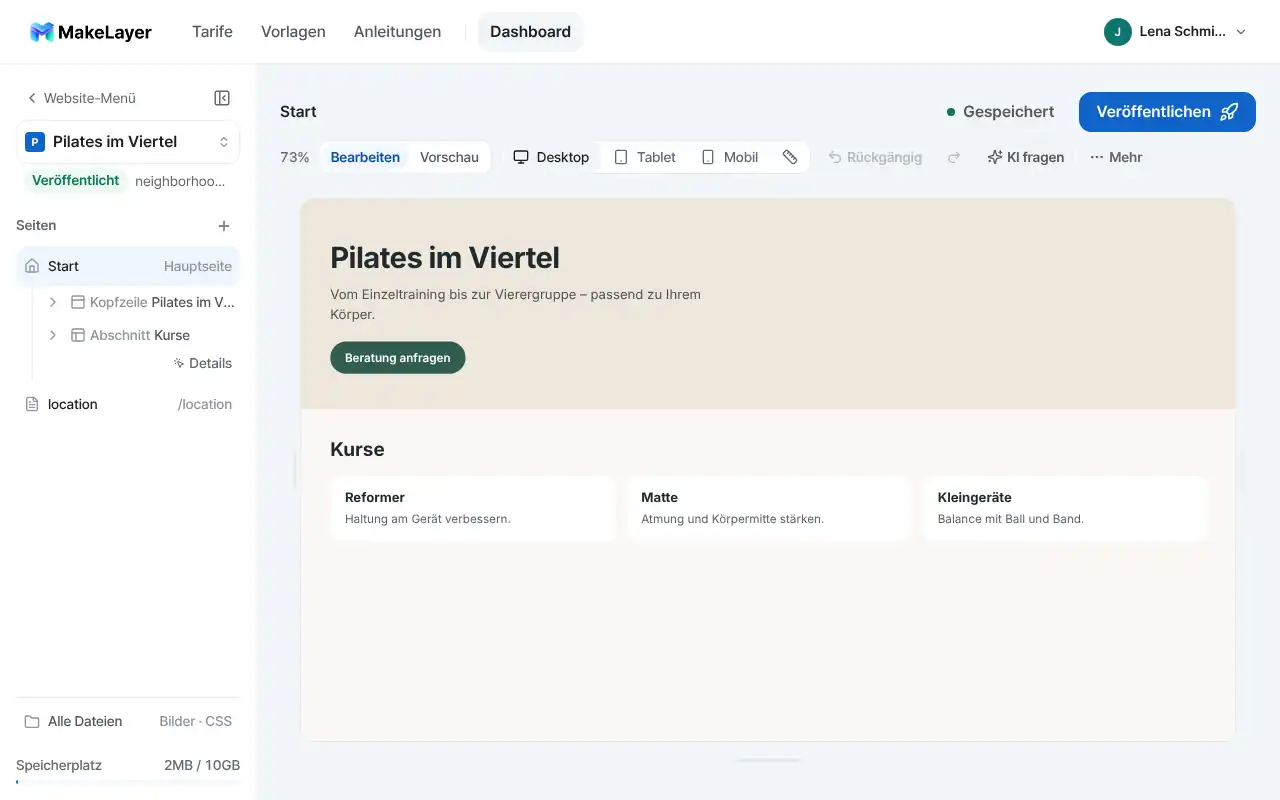Switch to Bearbeiten mode
Viewport: 1280px width, 800px height.
pos(365,157)
